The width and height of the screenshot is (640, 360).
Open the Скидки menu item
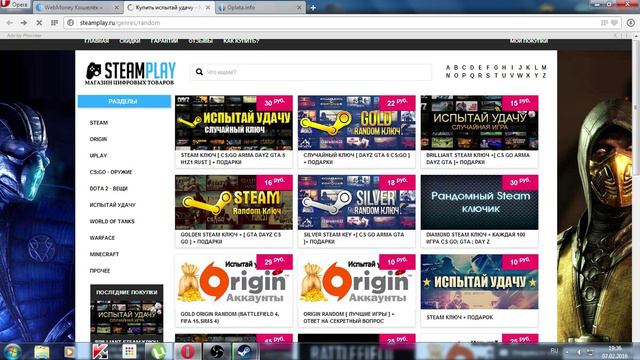[130, 41]
